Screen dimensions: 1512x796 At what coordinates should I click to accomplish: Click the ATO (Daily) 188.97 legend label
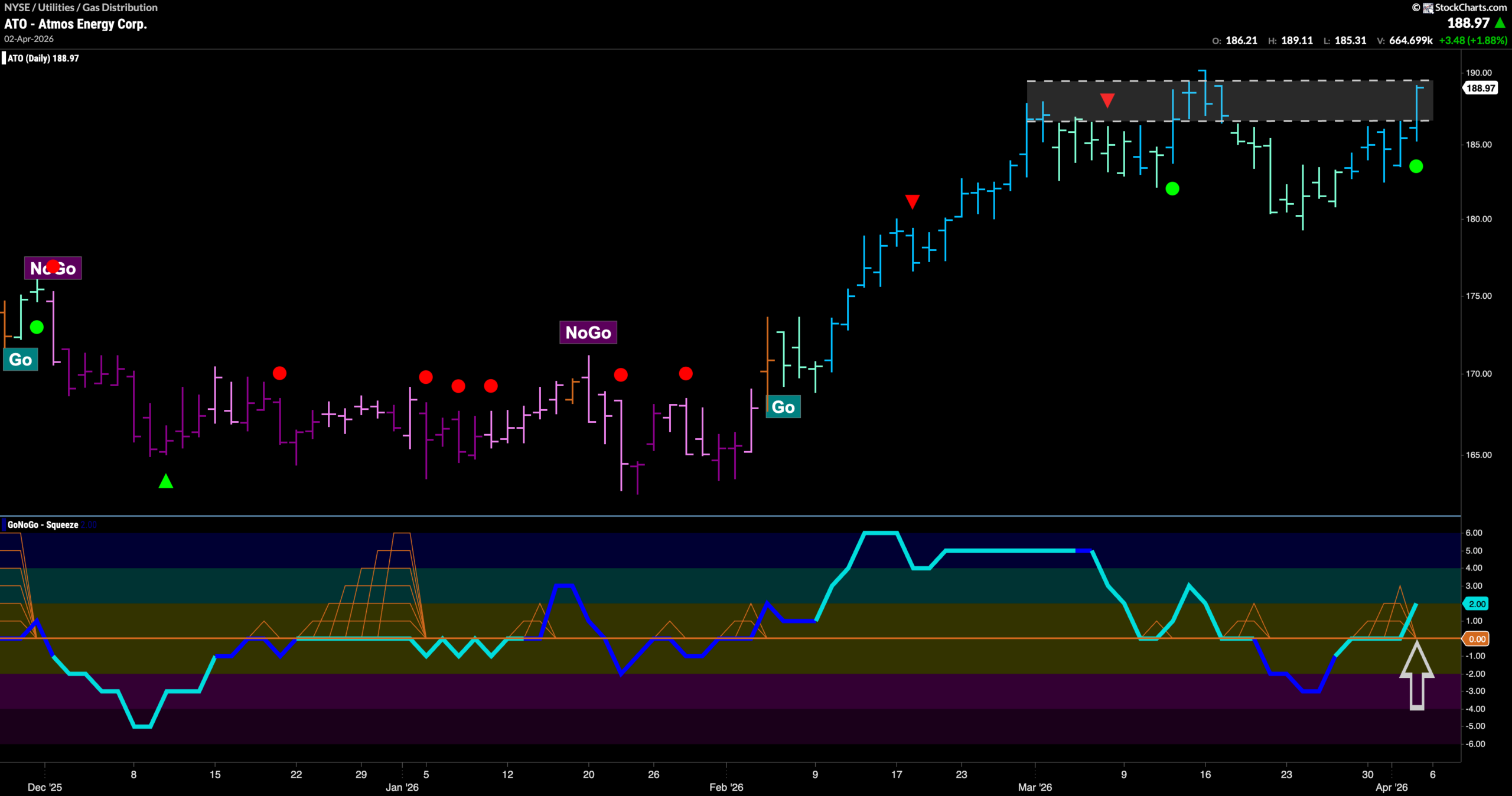click(43, 58)
